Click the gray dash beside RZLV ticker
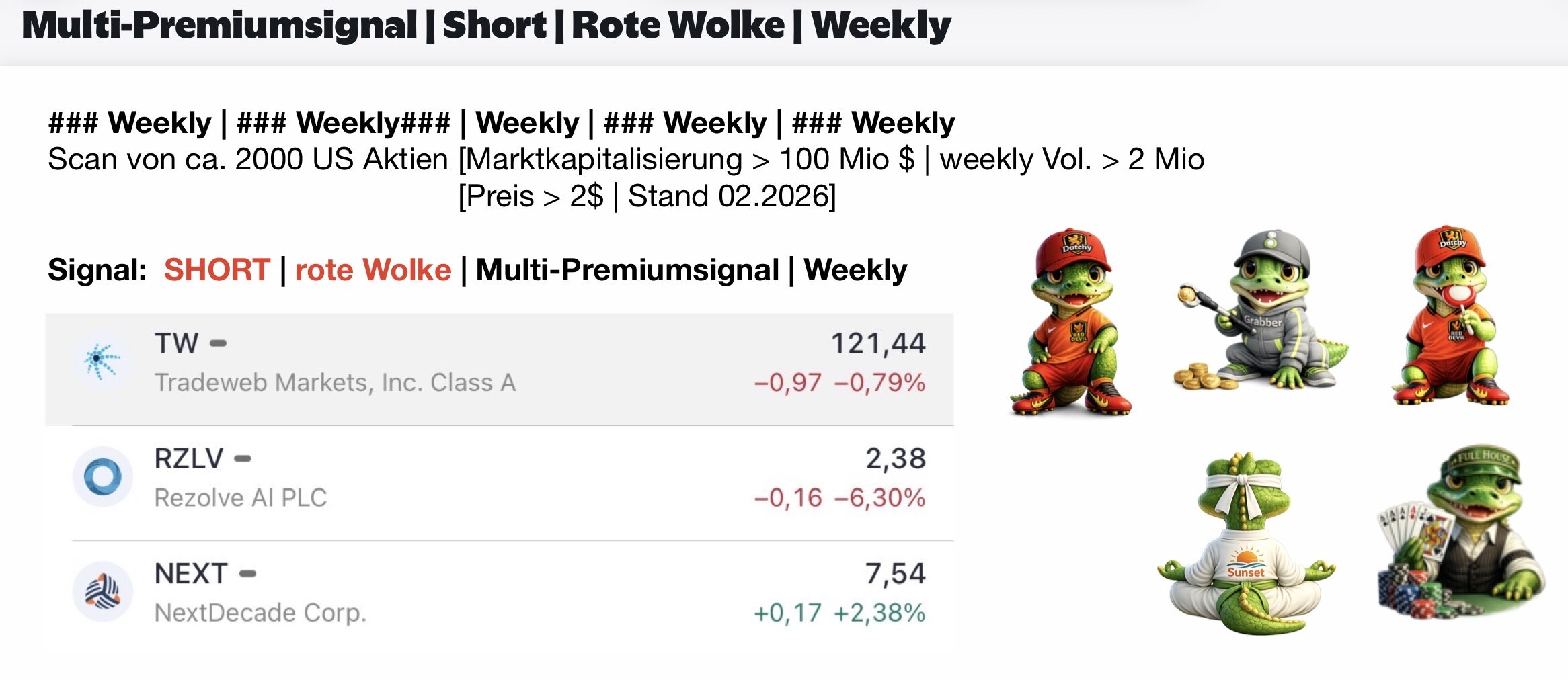The height and width of the screenshot is (680, 1568). click(242, 459)
